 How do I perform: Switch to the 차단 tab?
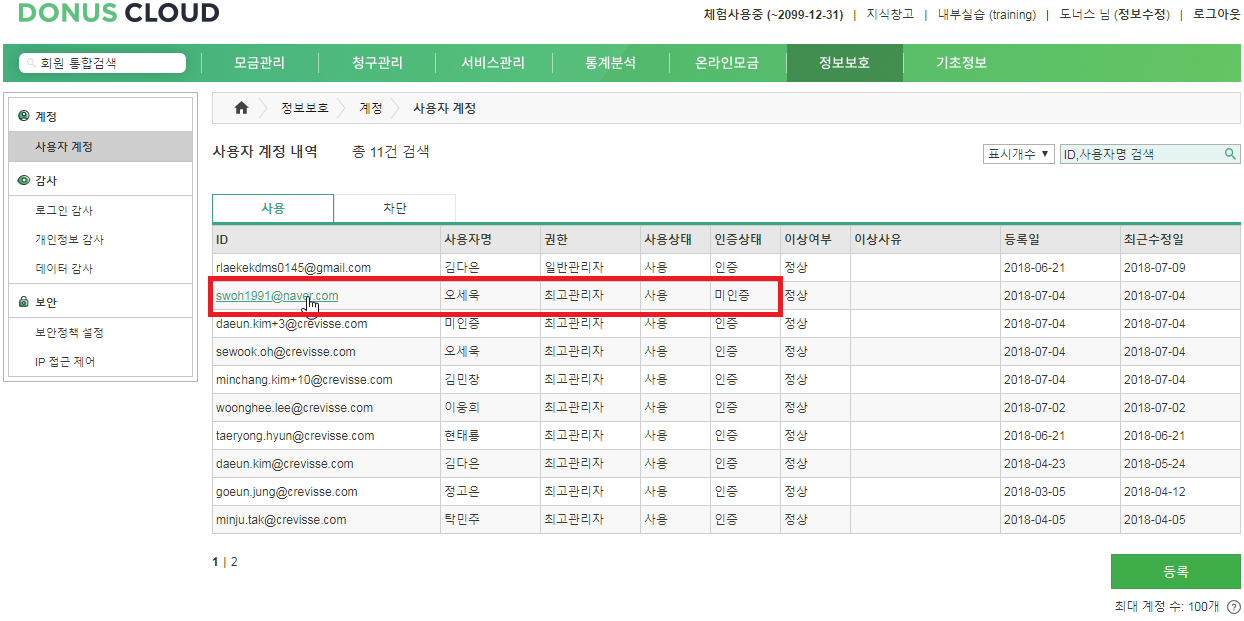pos(394,207)
